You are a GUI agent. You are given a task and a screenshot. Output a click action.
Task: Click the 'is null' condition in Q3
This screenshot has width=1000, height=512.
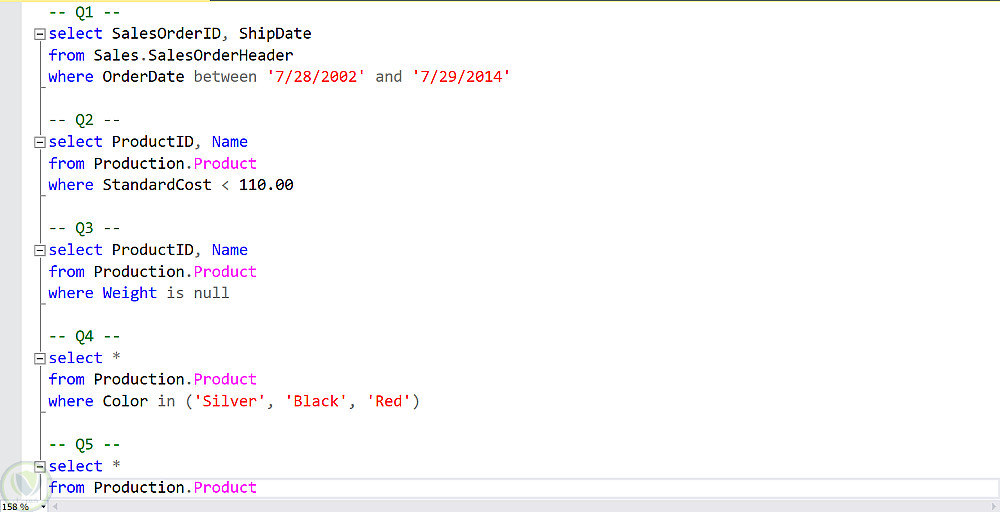tap(198, 293)
